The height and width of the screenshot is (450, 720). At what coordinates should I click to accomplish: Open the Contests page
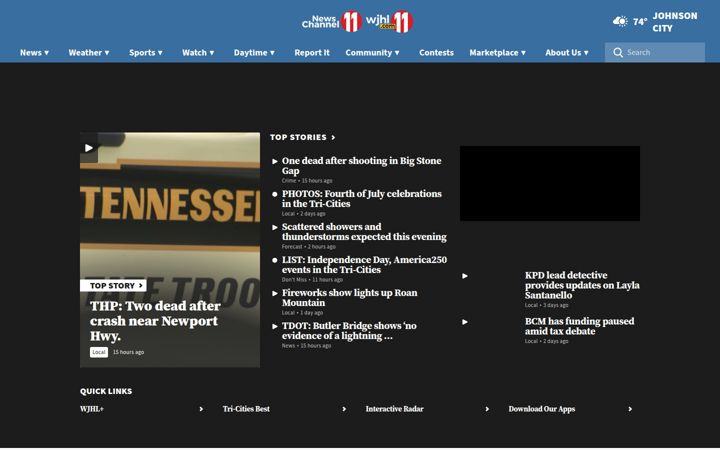click(436, 52)
